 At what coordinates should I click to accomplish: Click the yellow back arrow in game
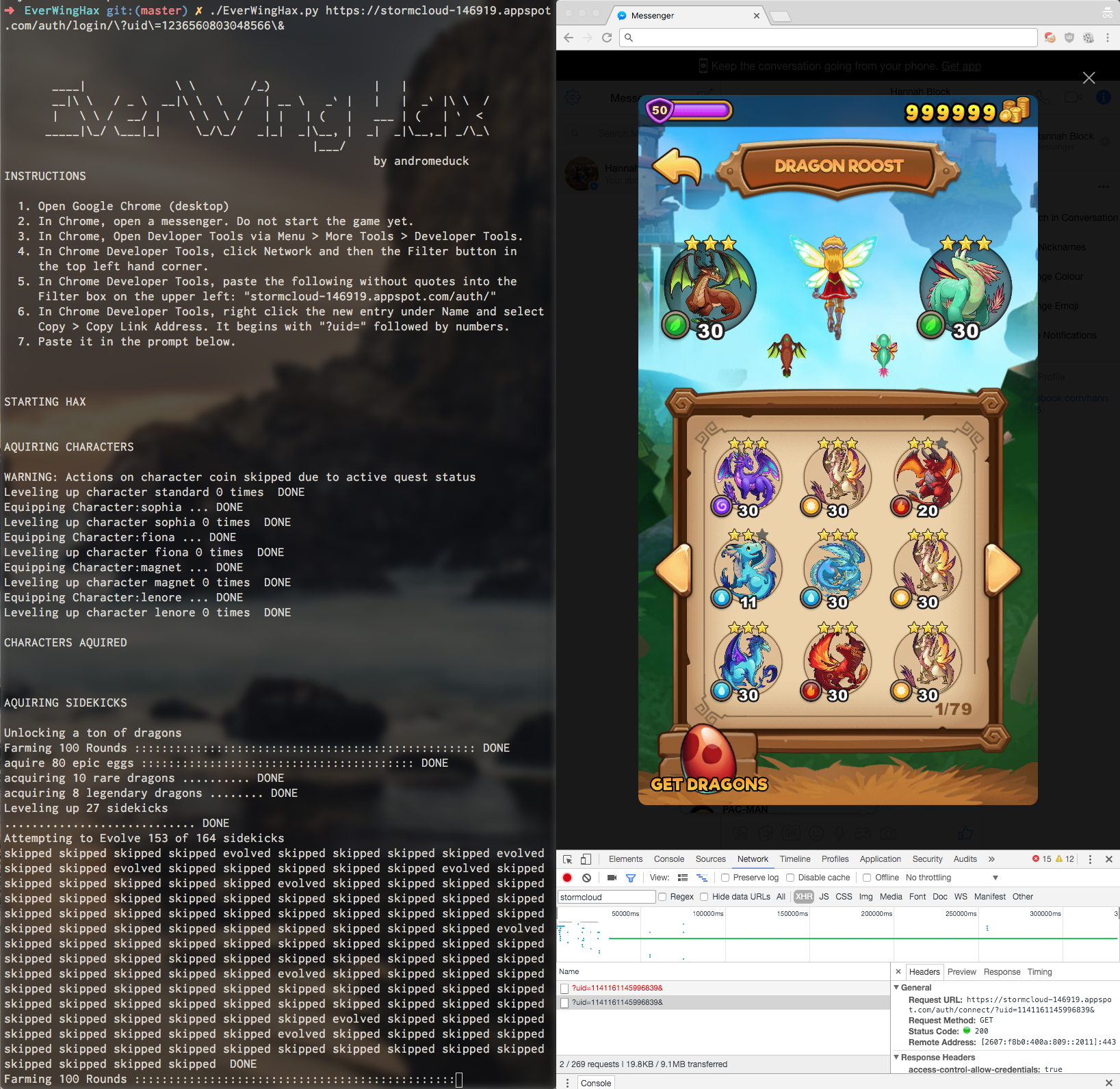677,166
